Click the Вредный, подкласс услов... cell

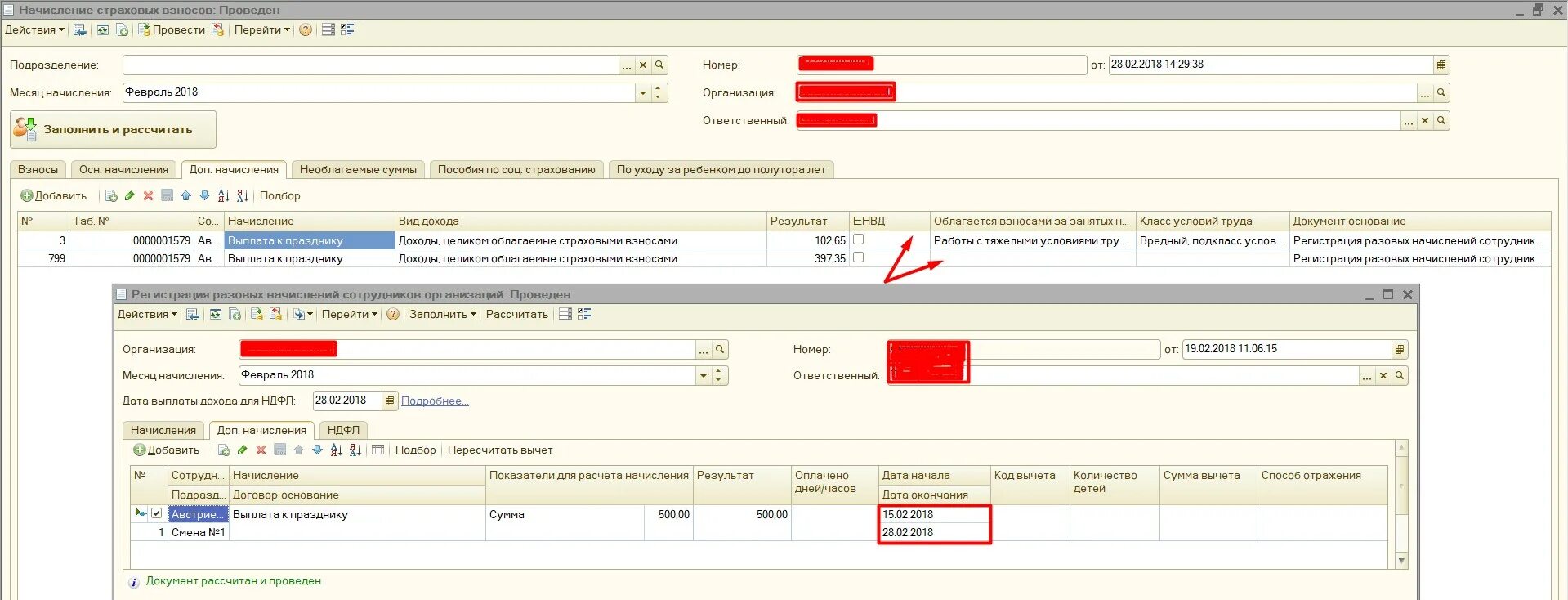[x=1213, y=240]
